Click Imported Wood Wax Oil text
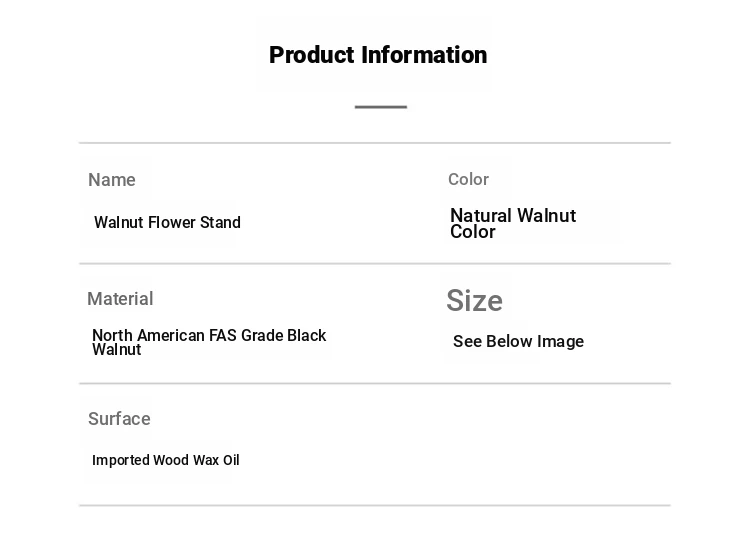The width and height of the screenshot is (750, 542). pyautogui.click(x=165, y=460)
